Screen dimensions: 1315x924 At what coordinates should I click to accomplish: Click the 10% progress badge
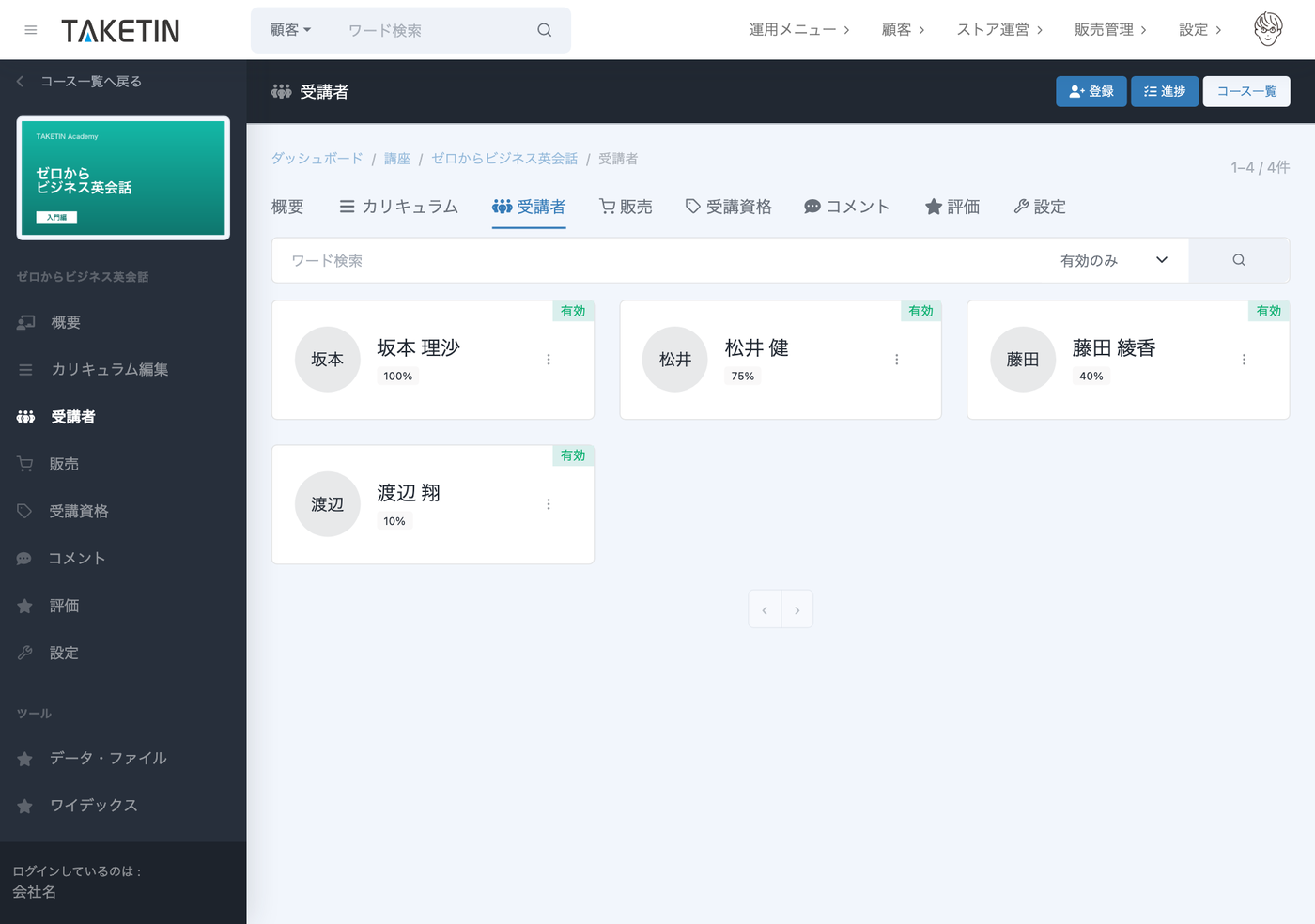[394, 521]
